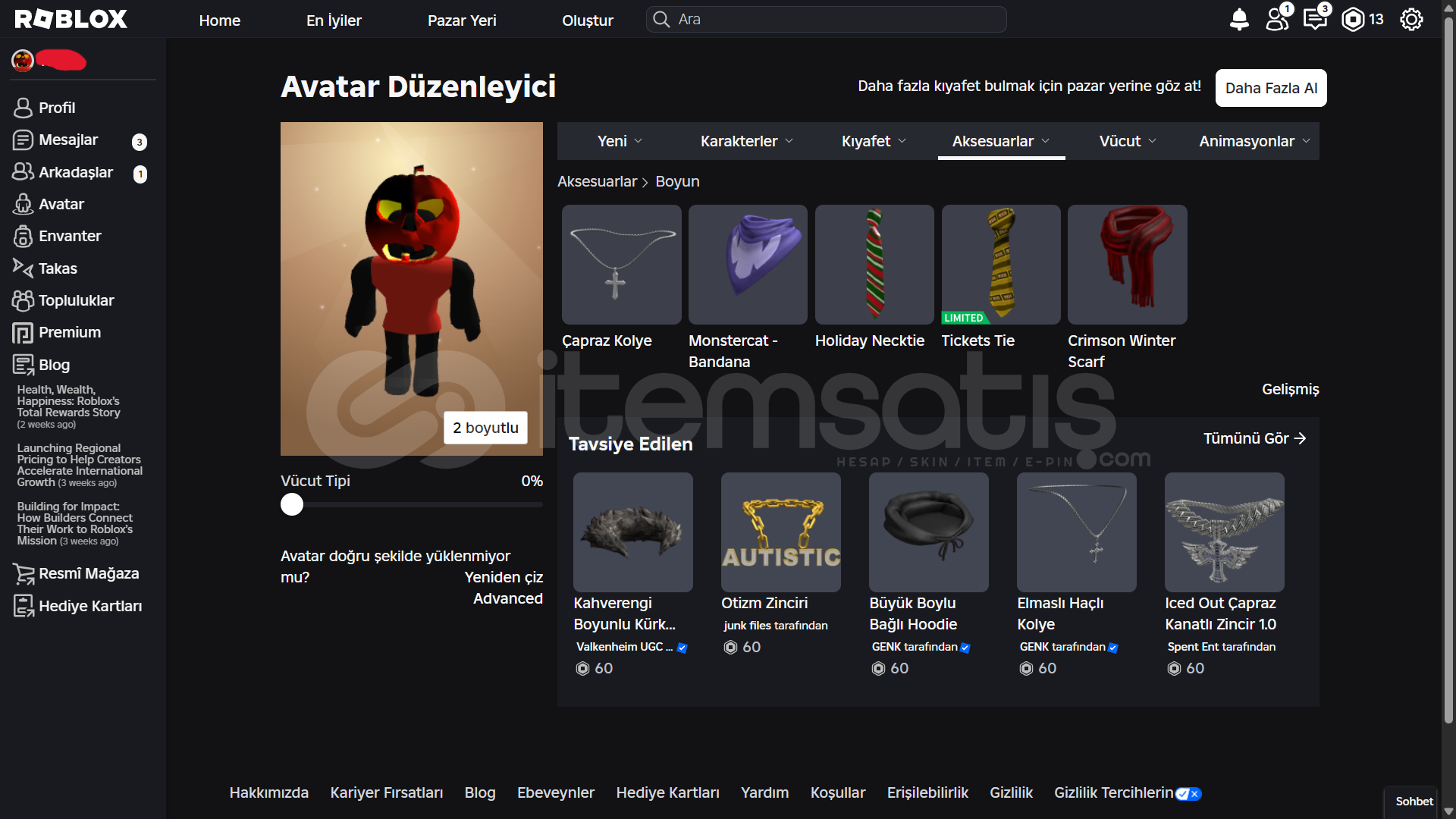Click Hakkımızda footer link
The height and width of the screenshot is (819, 1456).
[x=268, y=792]
